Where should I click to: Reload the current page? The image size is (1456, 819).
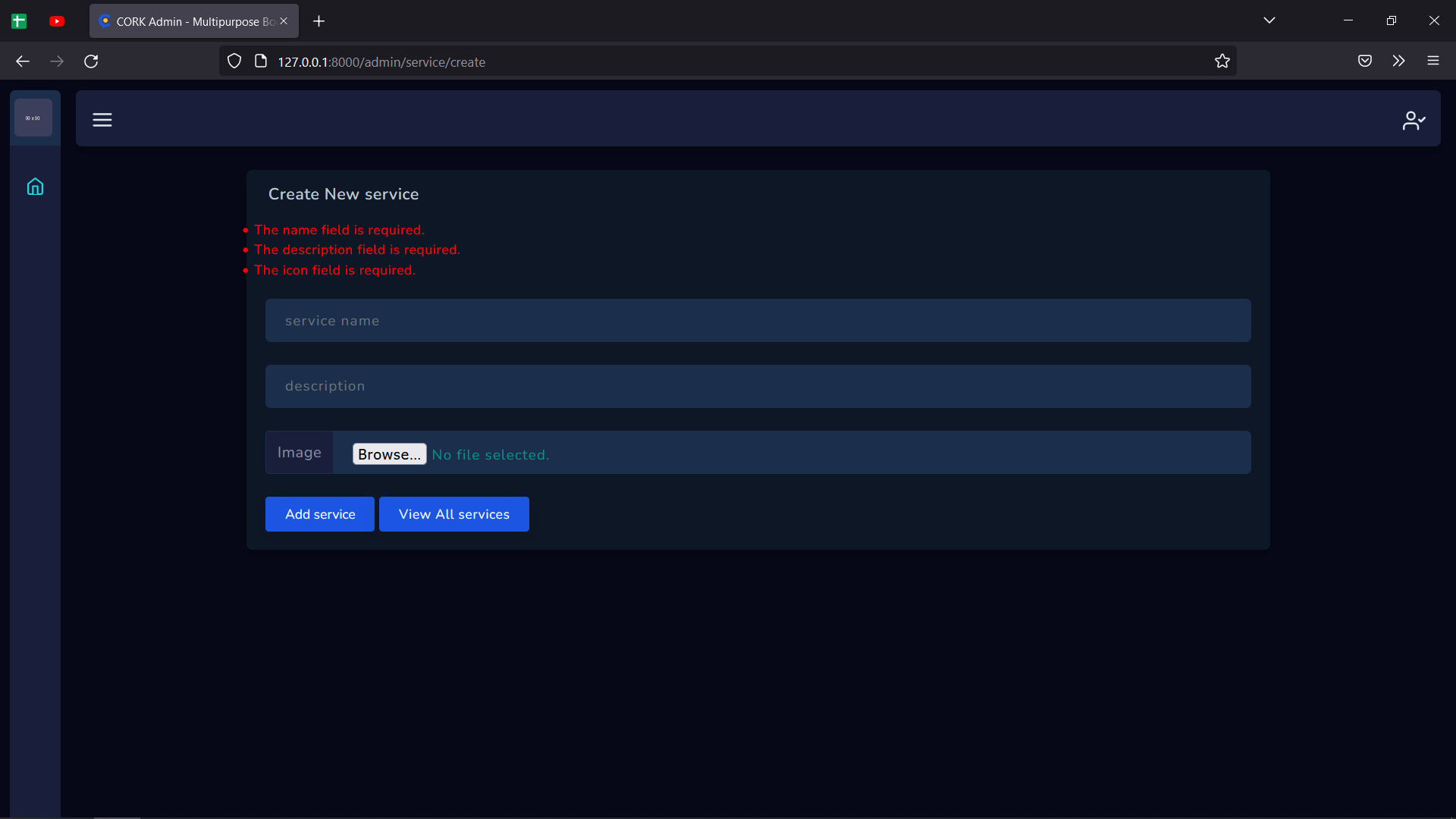pos(91,61)
